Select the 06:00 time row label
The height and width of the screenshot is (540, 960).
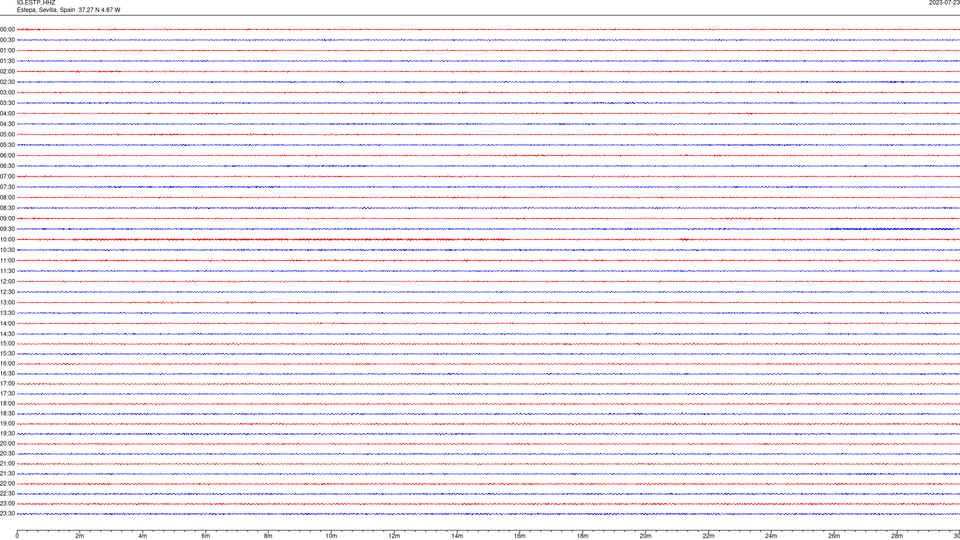[x=7, y=156]
